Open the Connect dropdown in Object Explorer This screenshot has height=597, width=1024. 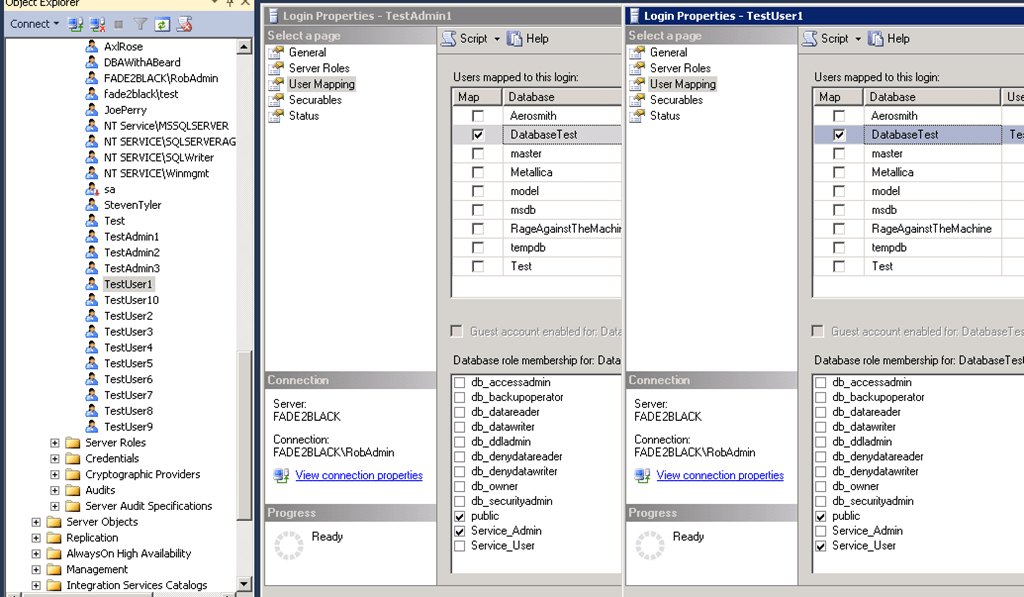click(x=34, y=24)
